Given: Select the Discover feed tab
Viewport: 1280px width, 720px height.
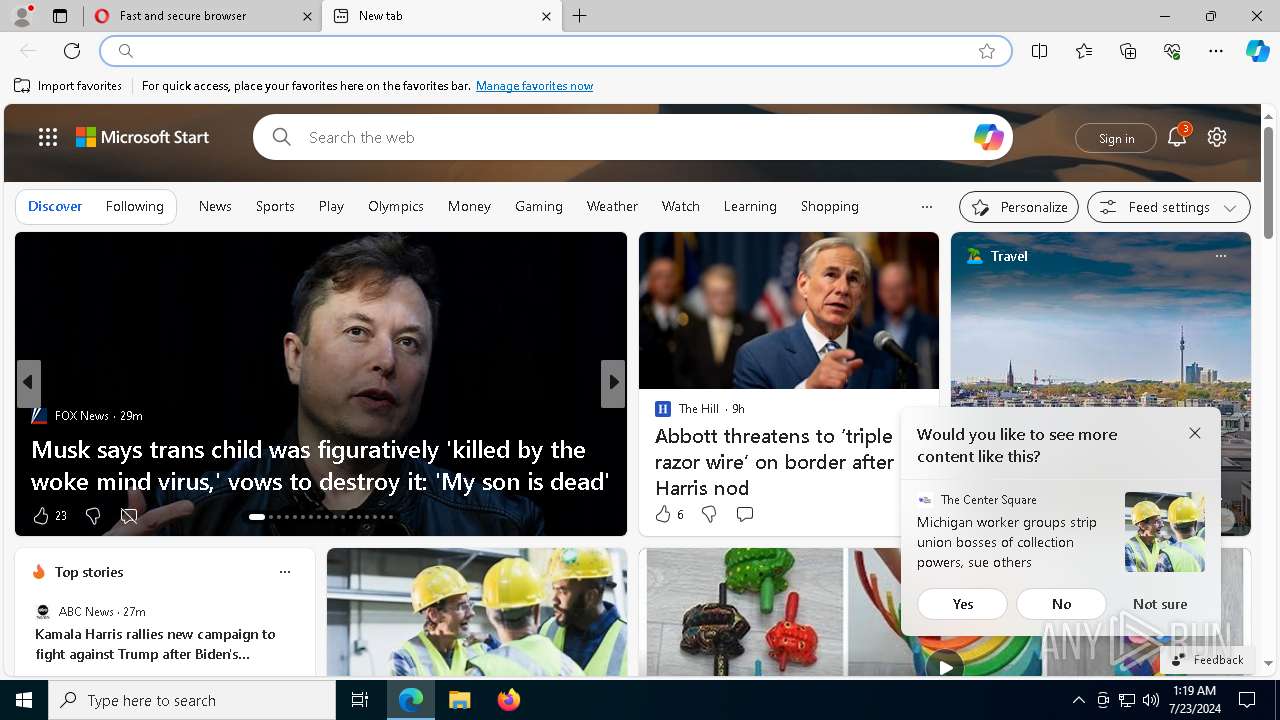Looking at the screenshot, I should pos(55,206).
